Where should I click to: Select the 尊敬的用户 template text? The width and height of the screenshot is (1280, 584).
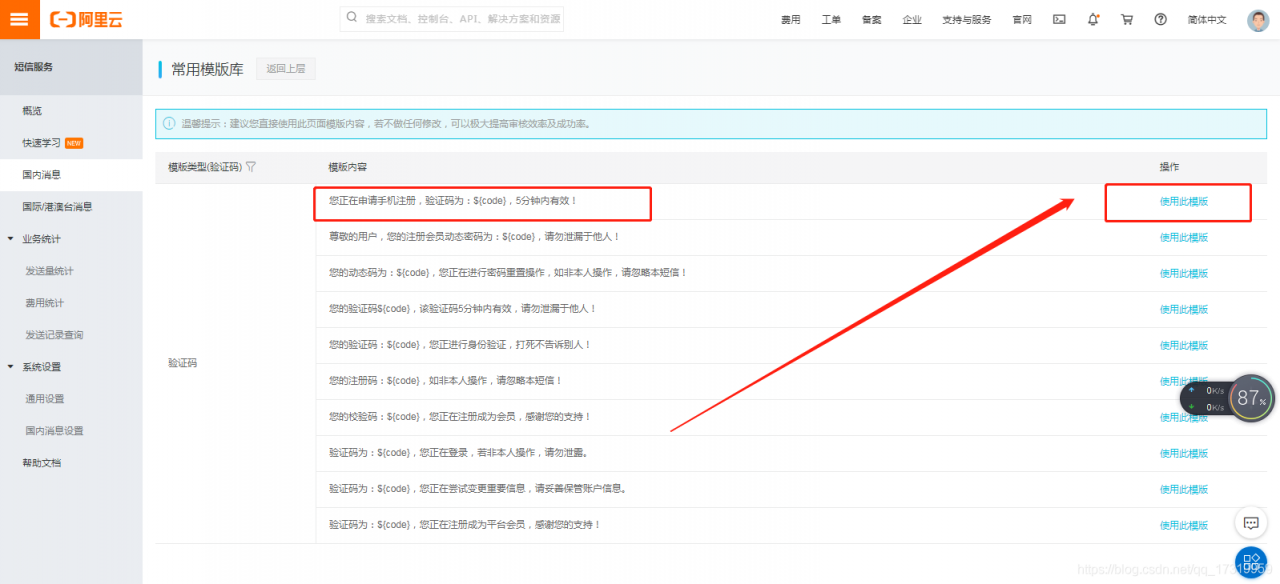[474, 237]
